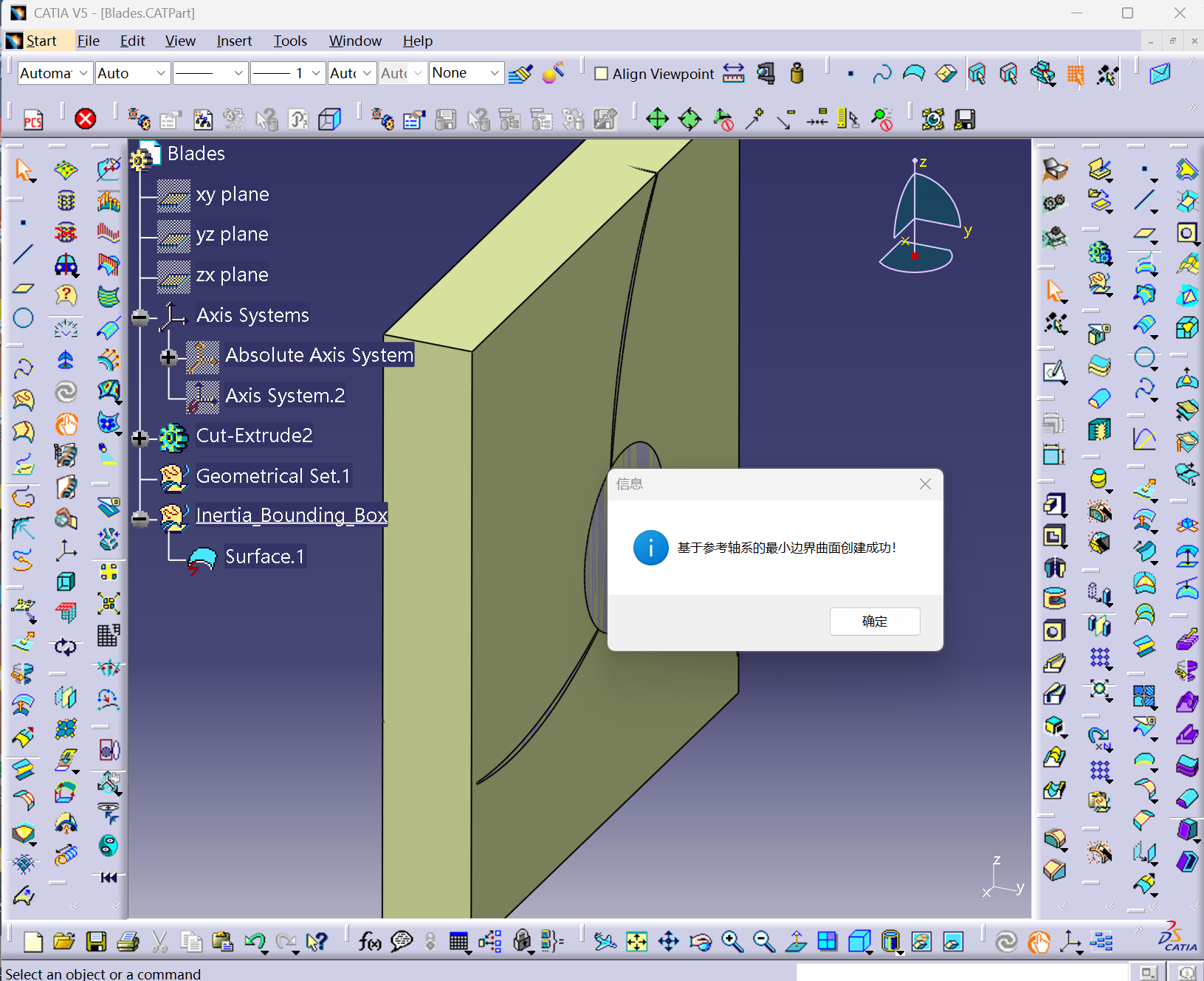Open the None layer dropdown
This screenshot has width=1204, height=981.
click(467, 73)
